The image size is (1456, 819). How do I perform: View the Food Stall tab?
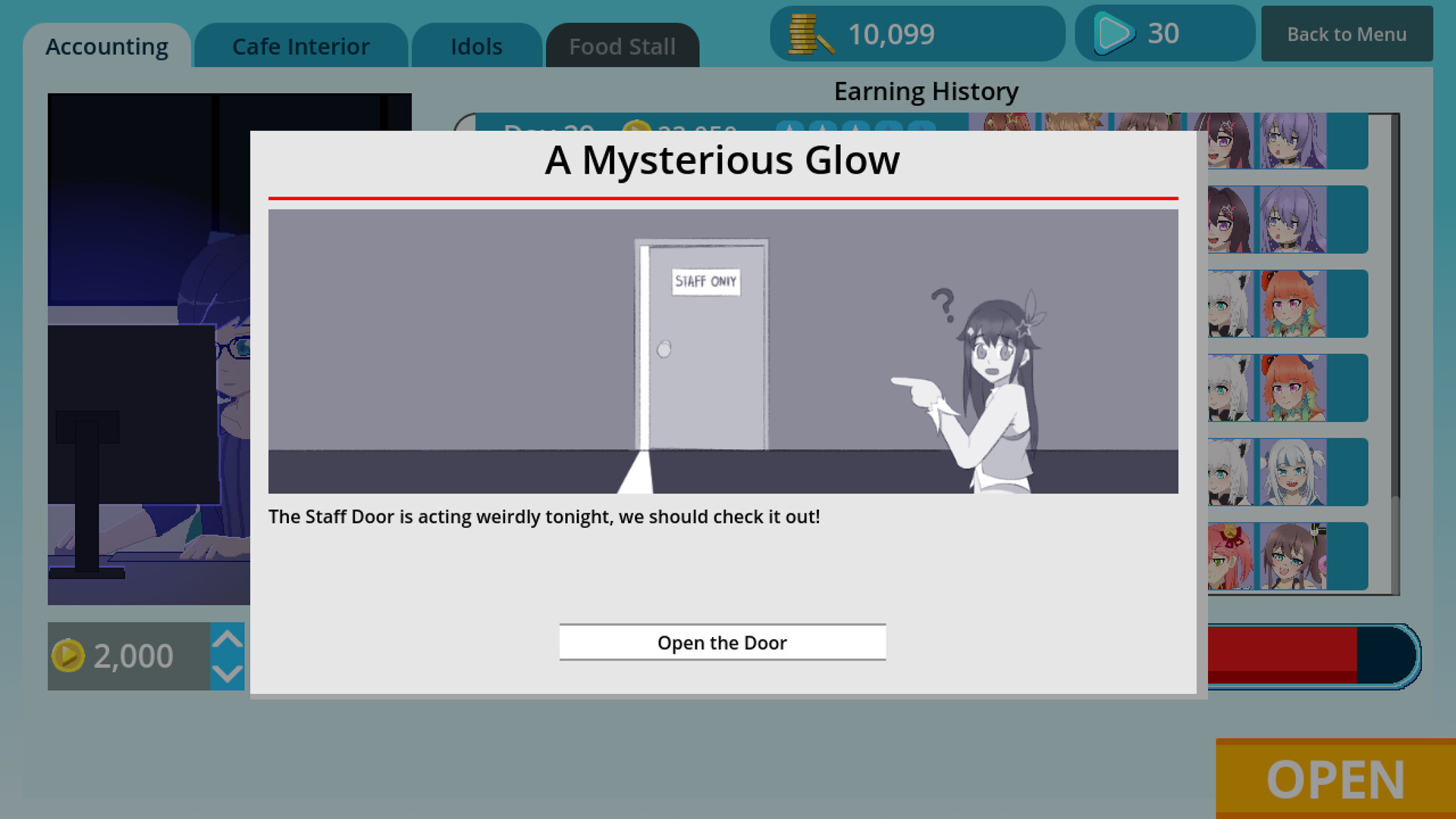pos(622,45)
